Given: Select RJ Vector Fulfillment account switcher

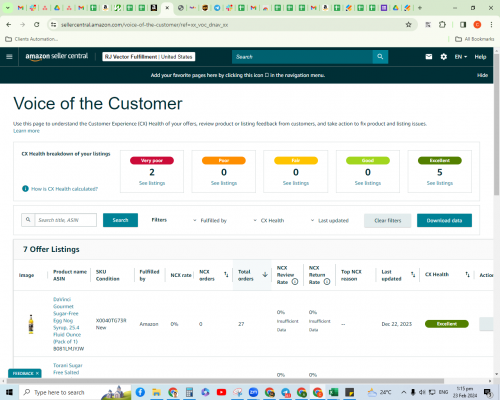Looking at the screenshot, I should [149, 57].
